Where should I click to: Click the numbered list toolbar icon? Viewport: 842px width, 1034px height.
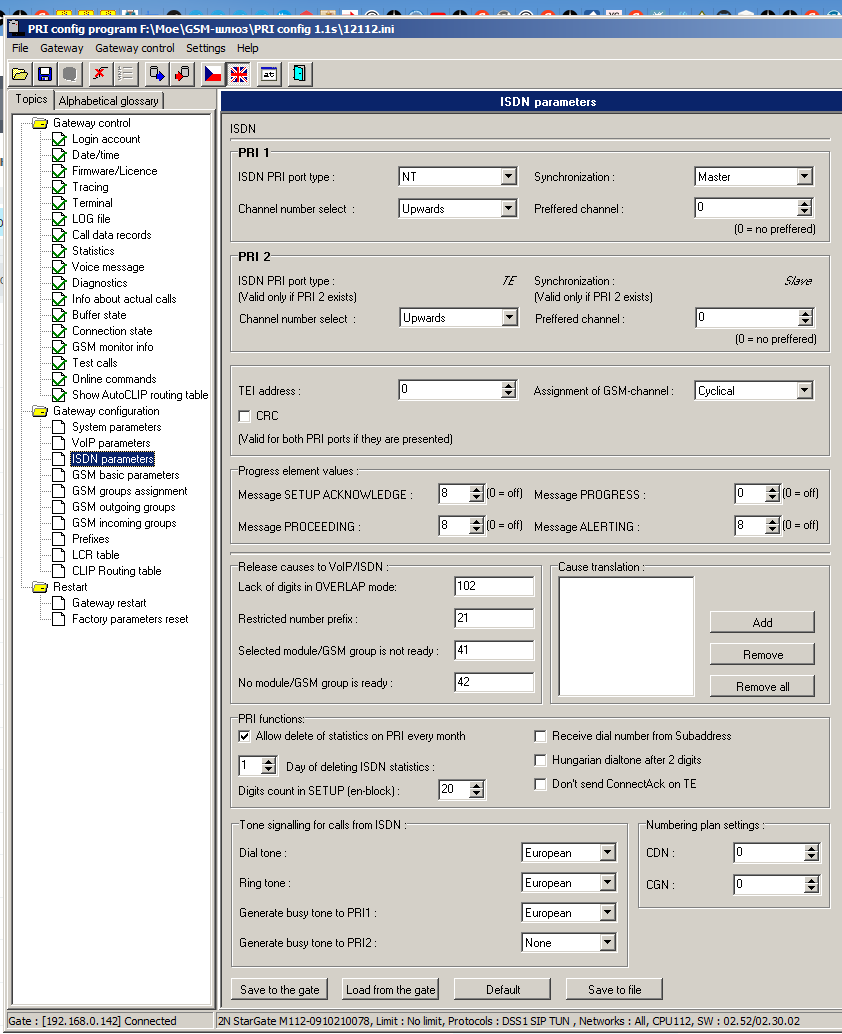[x=125, y=74]
